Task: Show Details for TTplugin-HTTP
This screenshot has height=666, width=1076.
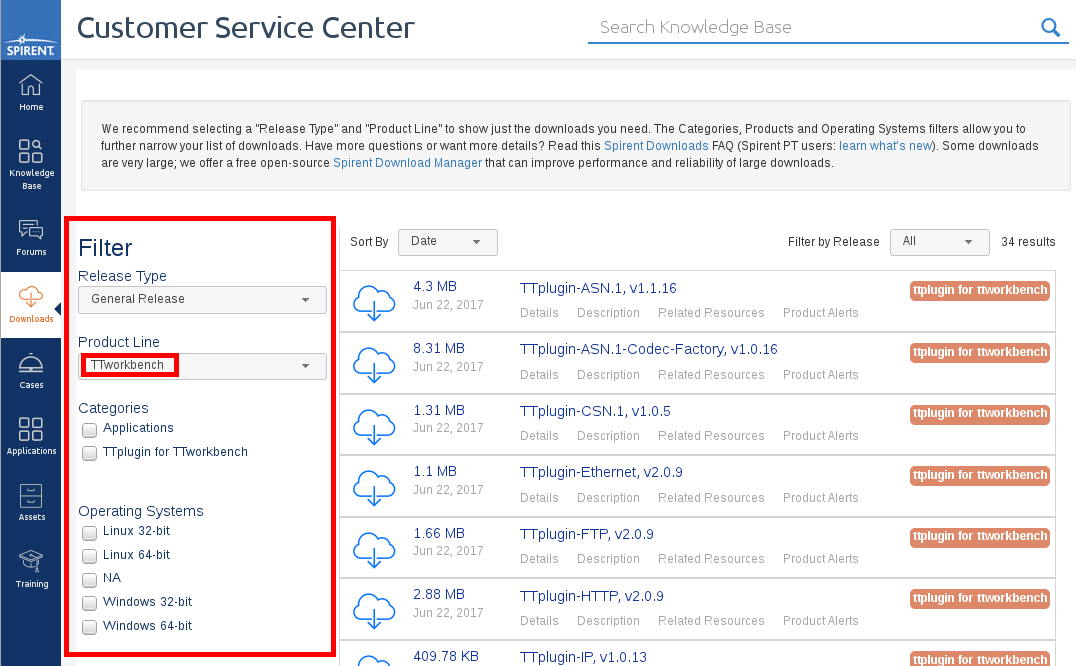Action: click(x=539, y=621)
